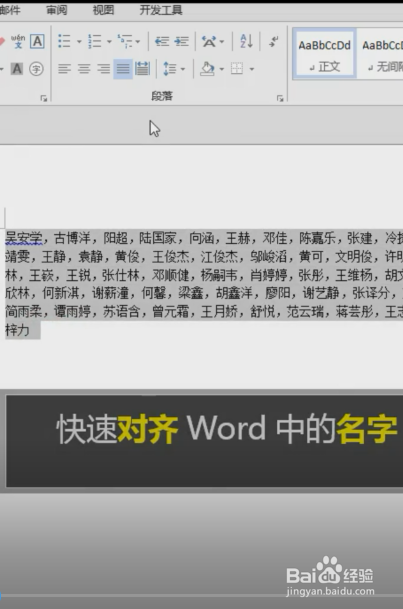
Task: Click the last-line text 梓力
Action: [x=17, y=330]
